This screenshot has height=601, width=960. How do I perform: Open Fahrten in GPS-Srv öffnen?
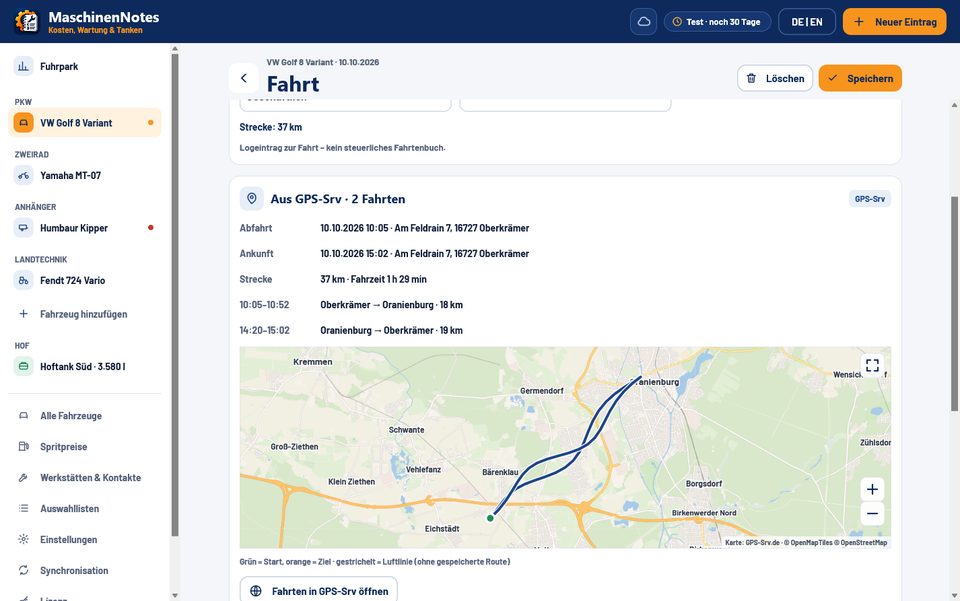point(318,591)
